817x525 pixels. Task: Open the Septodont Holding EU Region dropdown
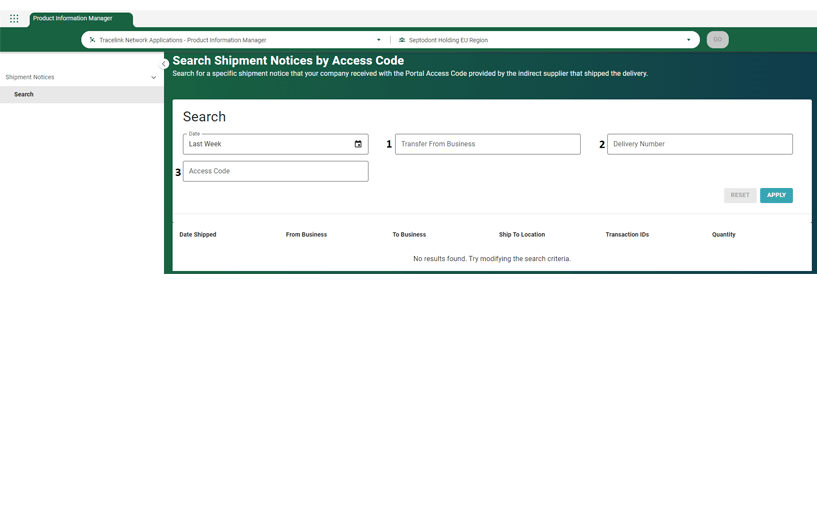(x=545, y=40)
